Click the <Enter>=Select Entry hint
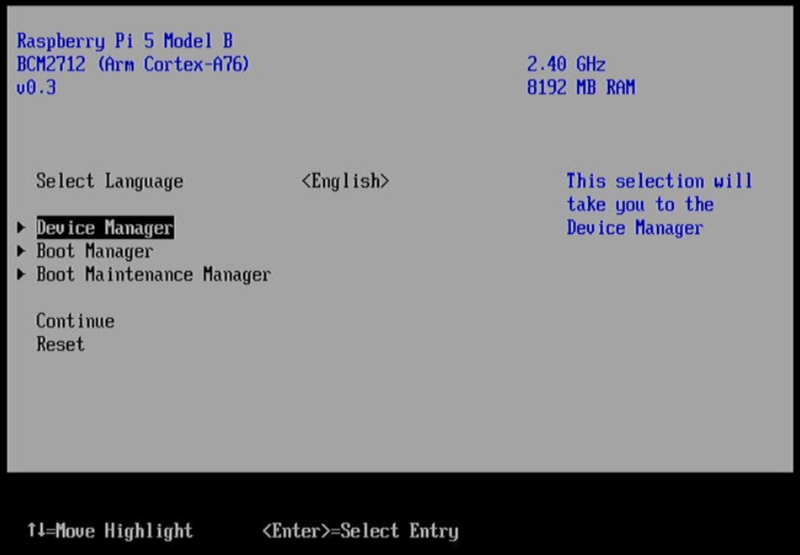The height and width of the screenshot is (555, 800). [360, 531]
